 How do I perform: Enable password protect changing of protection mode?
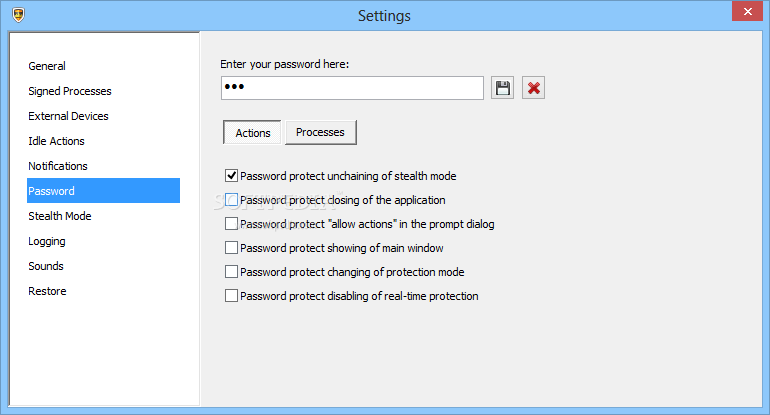pyautogui.click(x=231, y=272)
